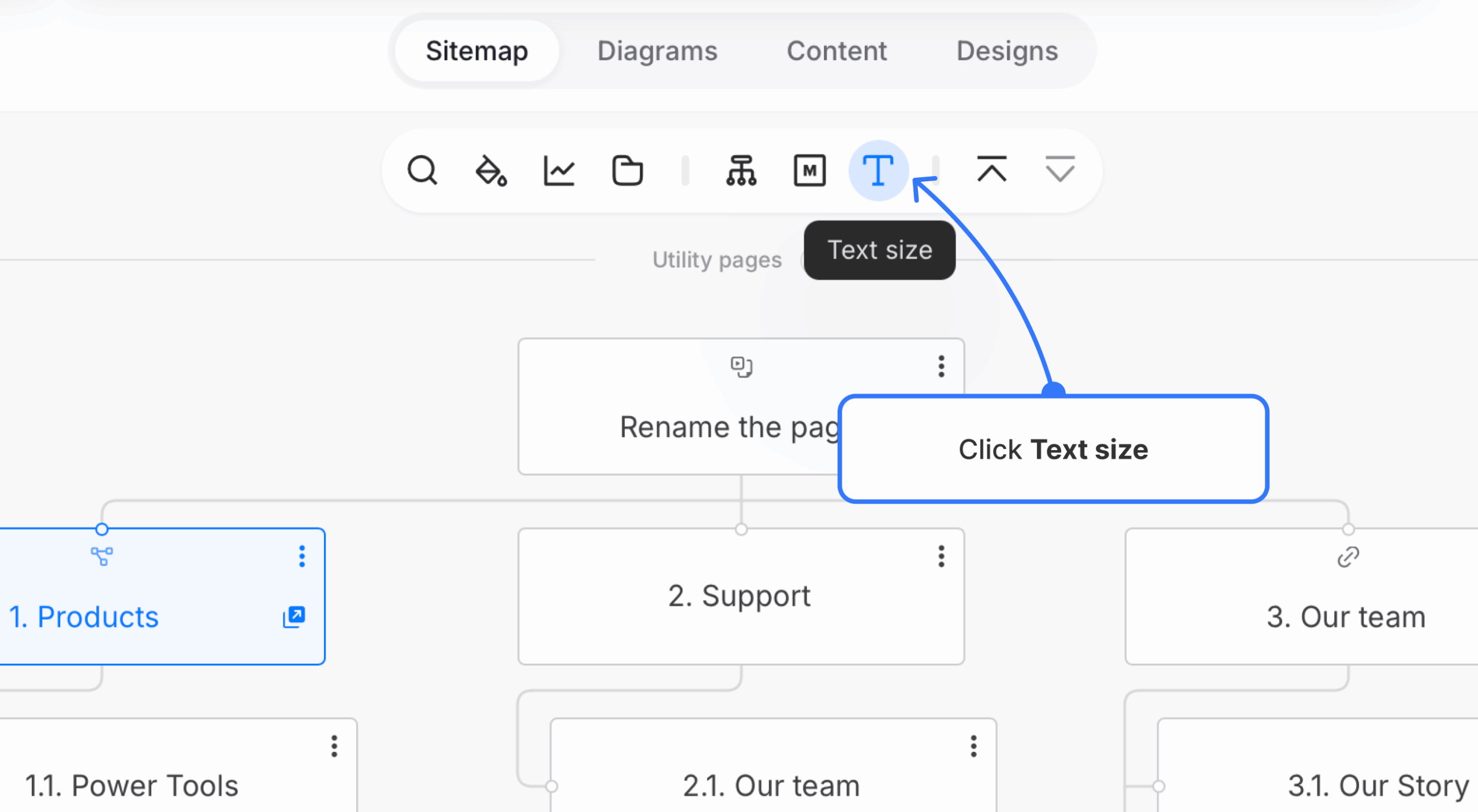The height and width of the screenshot is (812, 1478).
Task: Click the Rename the page title text
Action: 729,428
